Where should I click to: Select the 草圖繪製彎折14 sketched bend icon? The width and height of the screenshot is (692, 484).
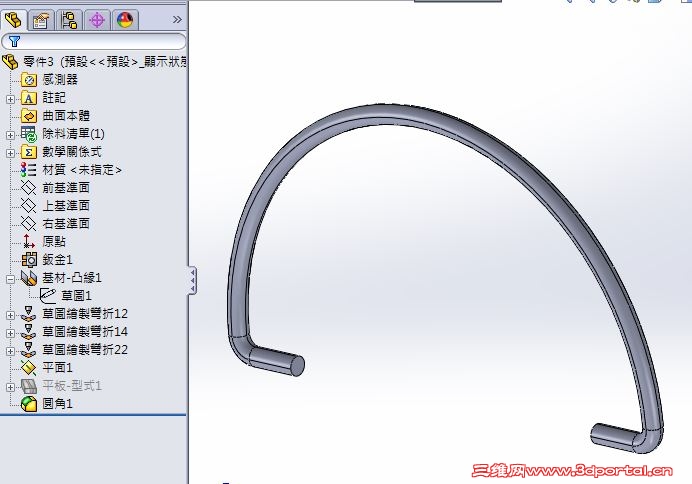(29, 332)
